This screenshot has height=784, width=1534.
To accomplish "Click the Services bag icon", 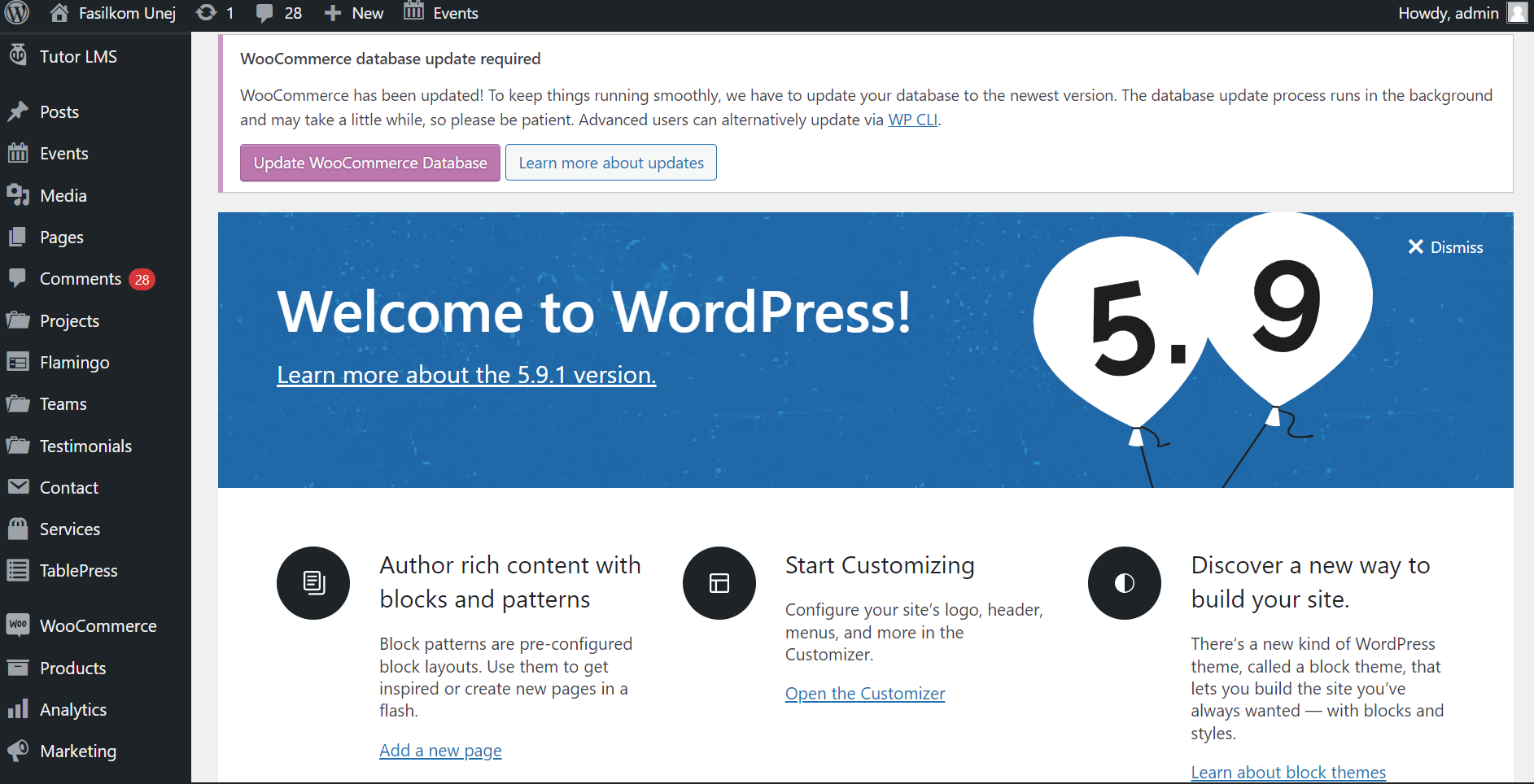I will pyautogui.click(x=18, y=529).
